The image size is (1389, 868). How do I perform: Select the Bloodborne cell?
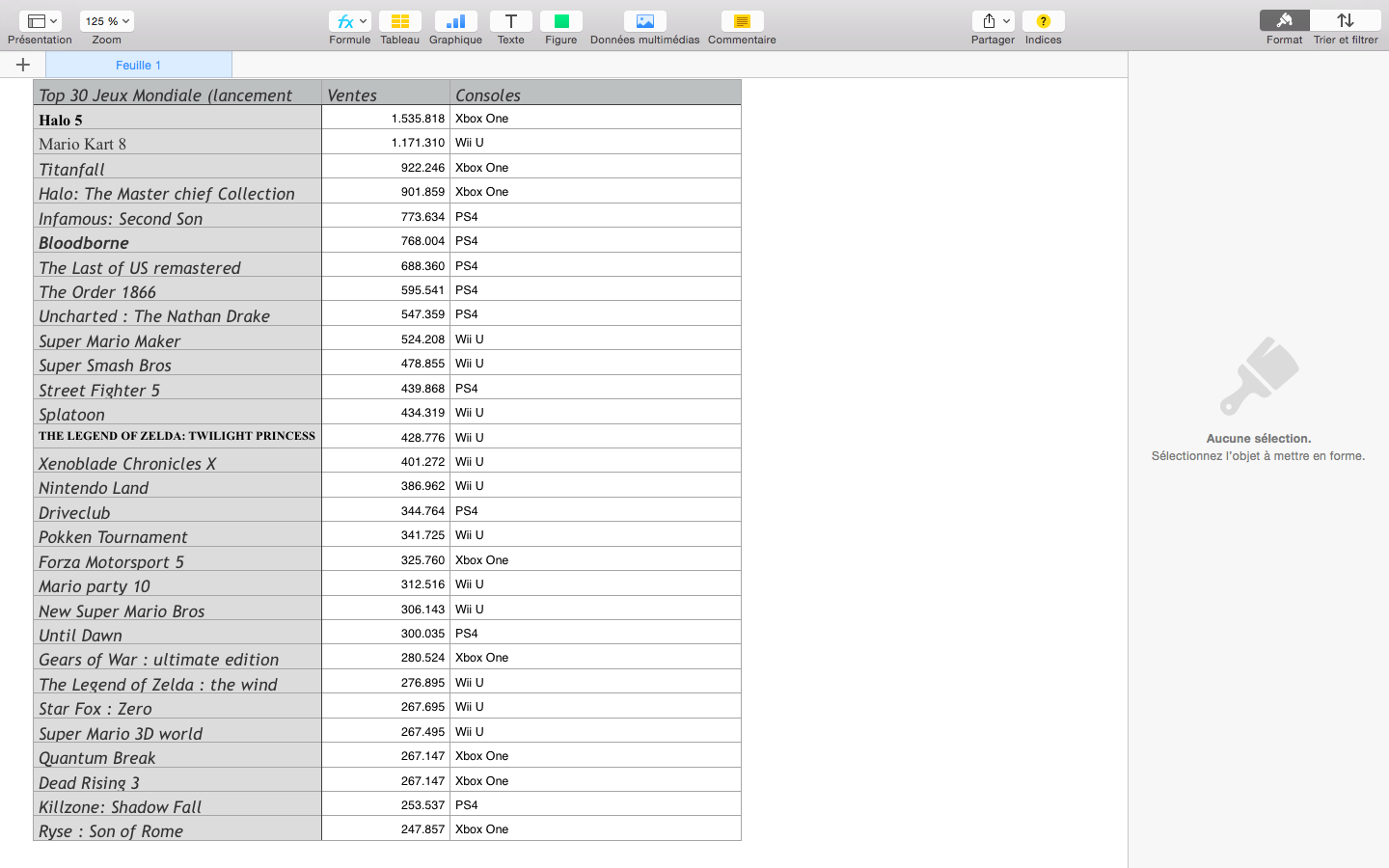[x=177, y=240]
